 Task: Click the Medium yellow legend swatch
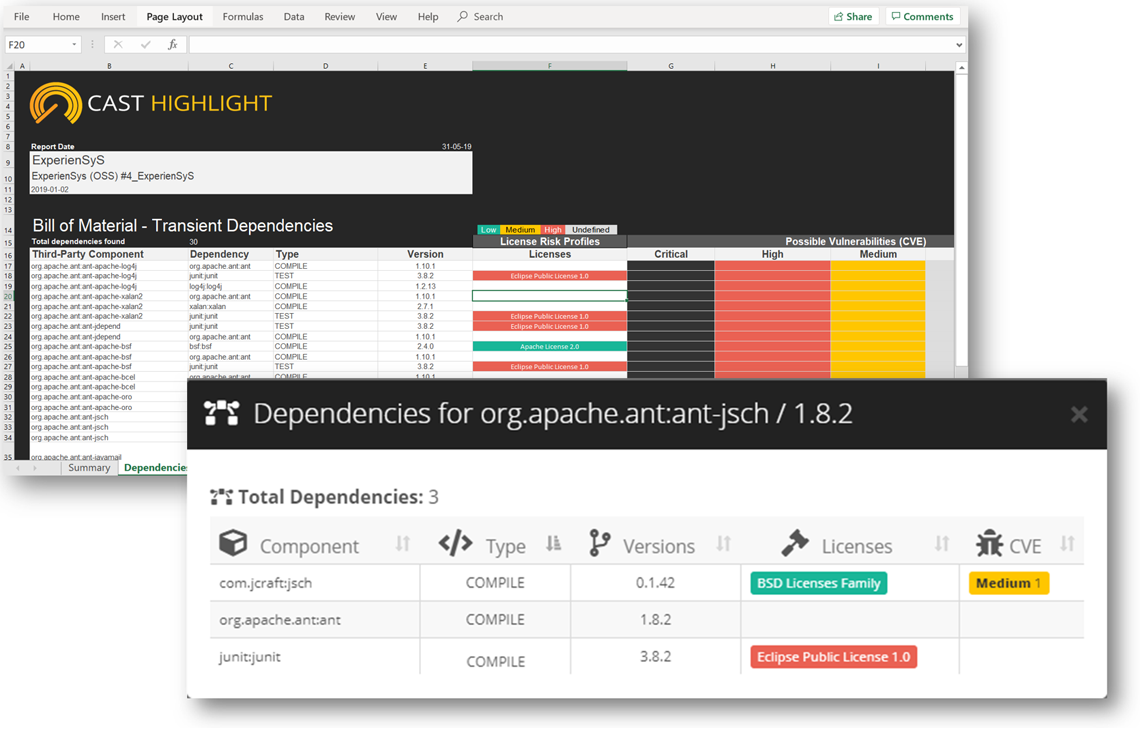point(520,230)
